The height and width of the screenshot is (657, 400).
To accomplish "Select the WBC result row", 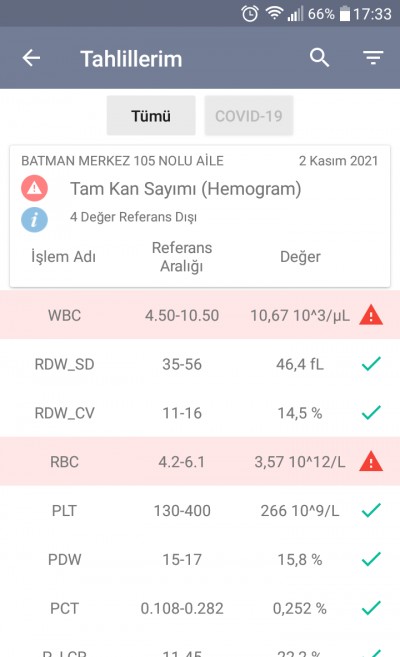I will click(x=200, y=315).
